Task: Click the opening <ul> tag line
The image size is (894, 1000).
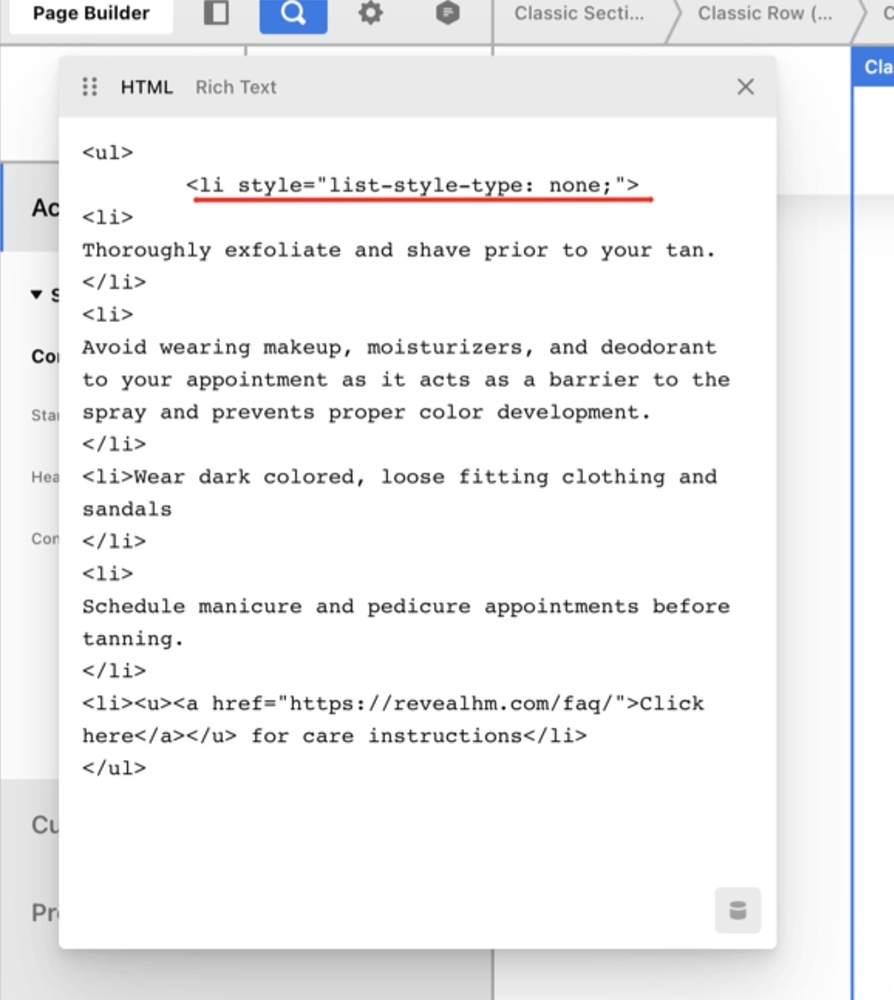Action: click(x=108, y=153)
